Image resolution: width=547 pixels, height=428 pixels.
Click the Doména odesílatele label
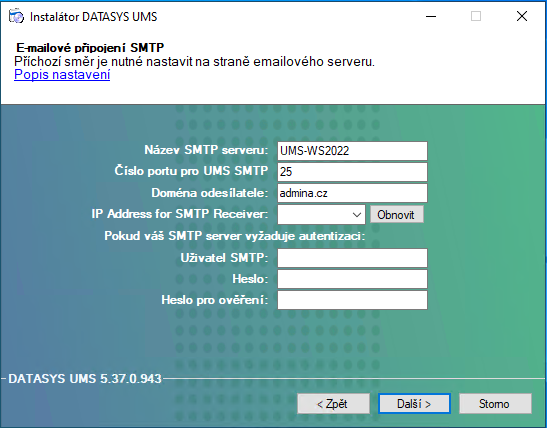209,193
